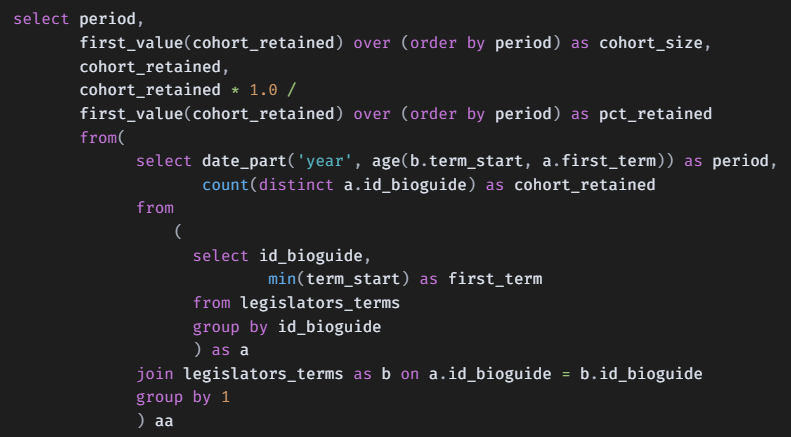Click the division slash operator

click(292, 91)
